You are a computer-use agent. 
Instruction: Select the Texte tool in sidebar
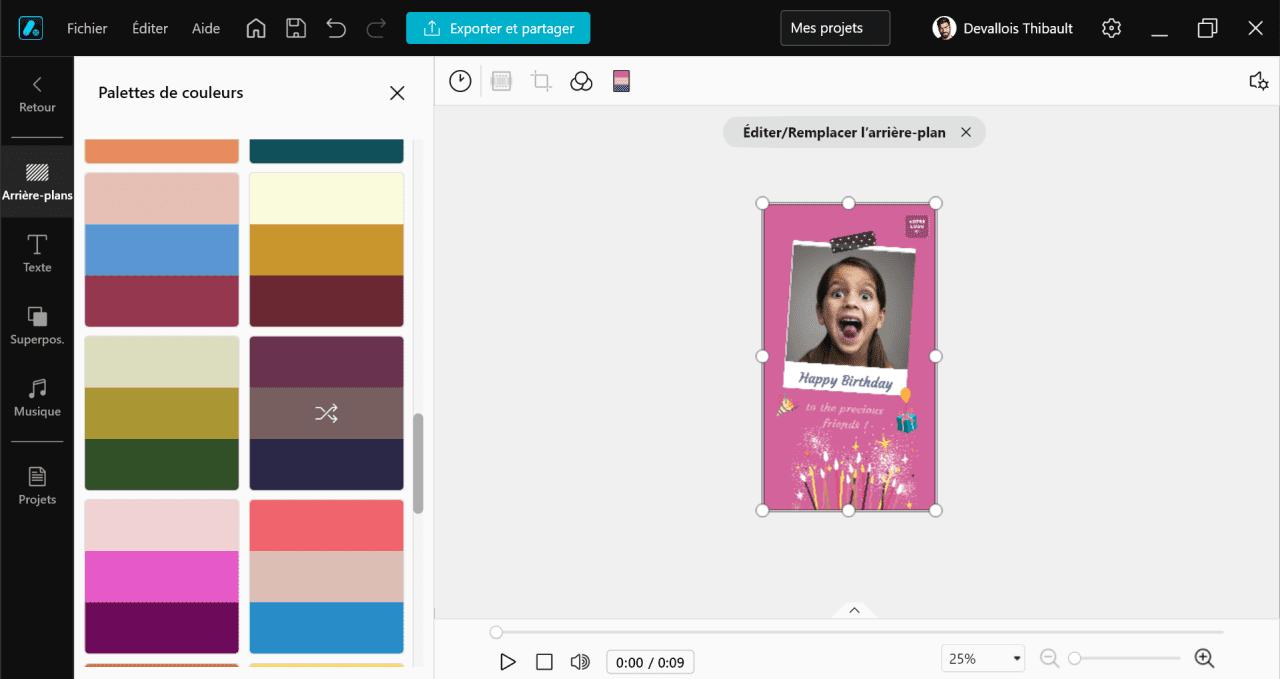pyautogui.click(x=37, y=254)
